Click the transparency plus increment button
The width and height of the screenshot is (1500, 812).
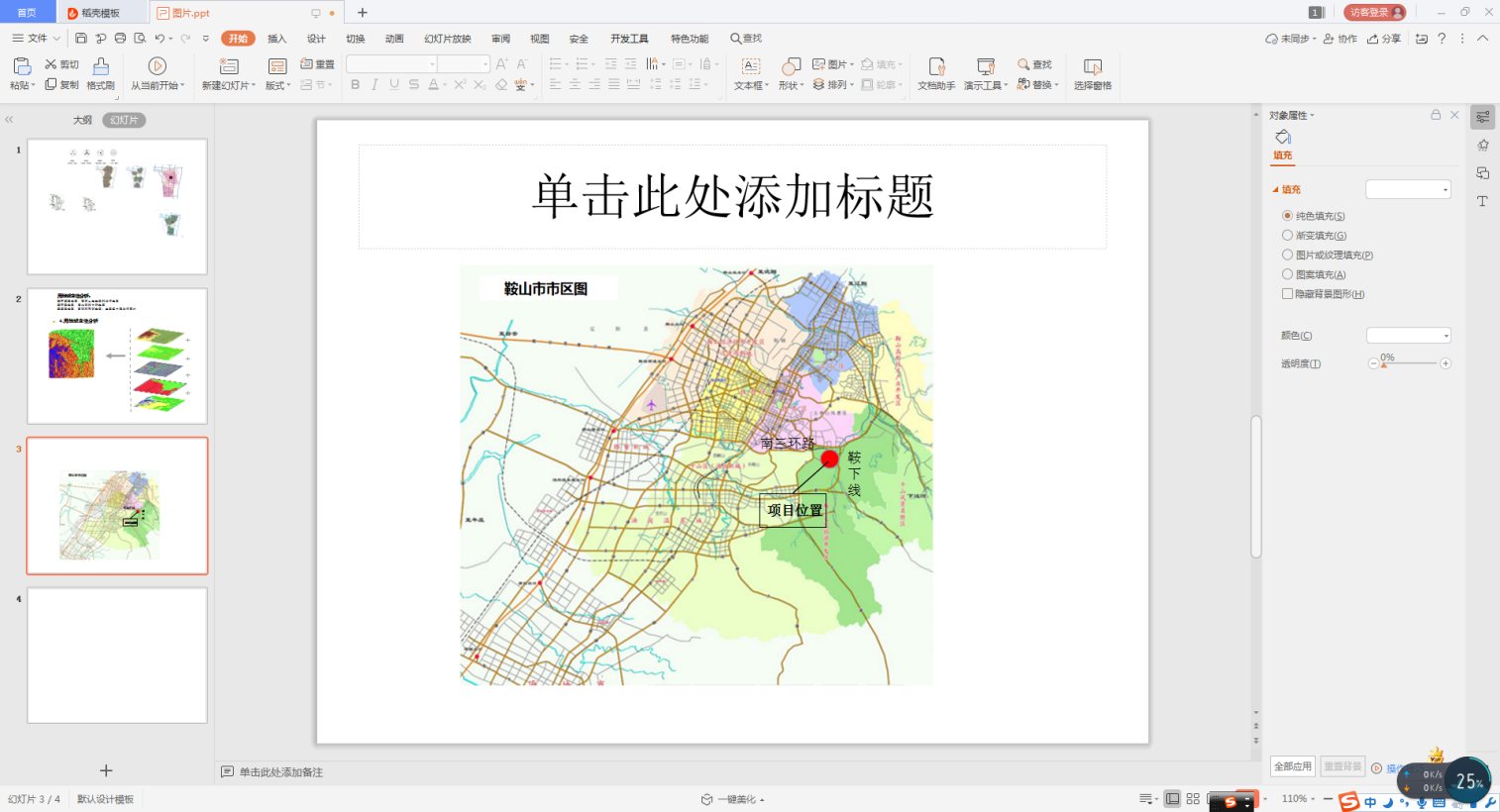click(x=1446, y=363)
